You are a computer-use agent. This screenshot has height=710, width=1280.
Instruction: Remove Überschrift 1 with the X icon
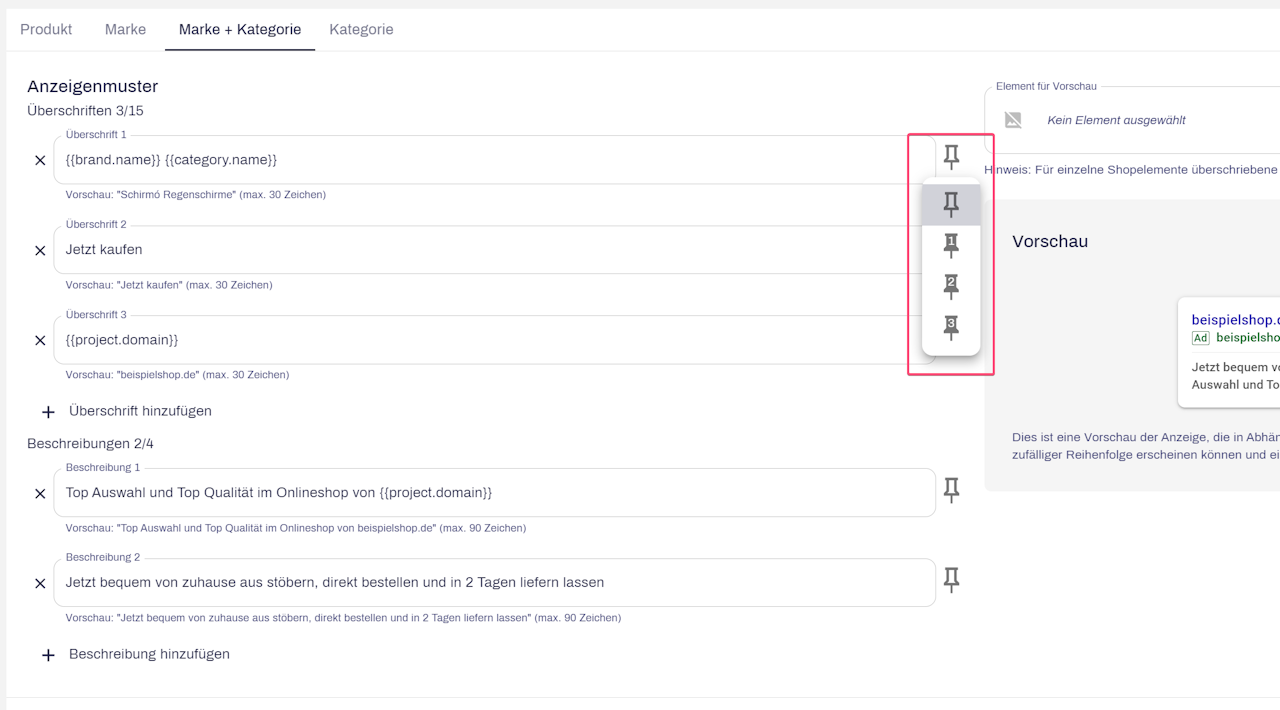(x=40, y=160)
